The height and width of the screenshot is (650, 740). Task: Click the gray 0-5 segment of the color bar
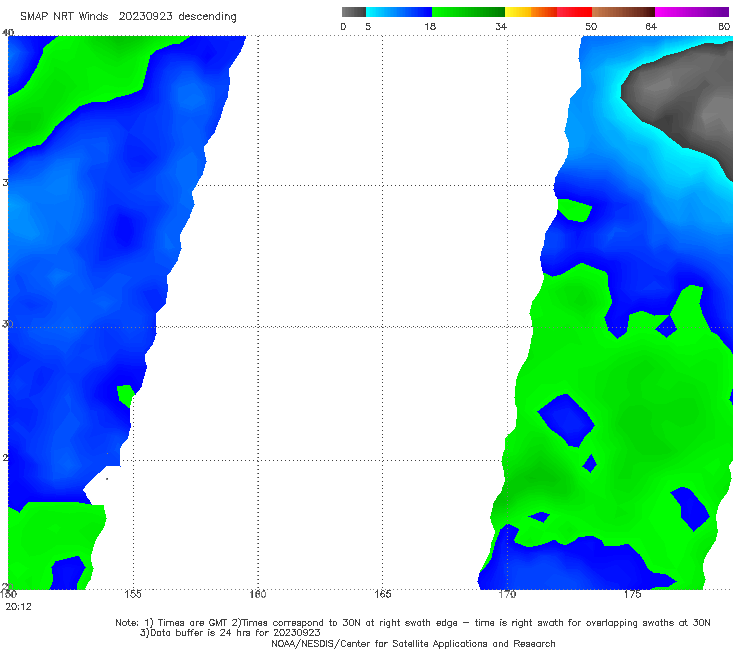tap(354, 12)
